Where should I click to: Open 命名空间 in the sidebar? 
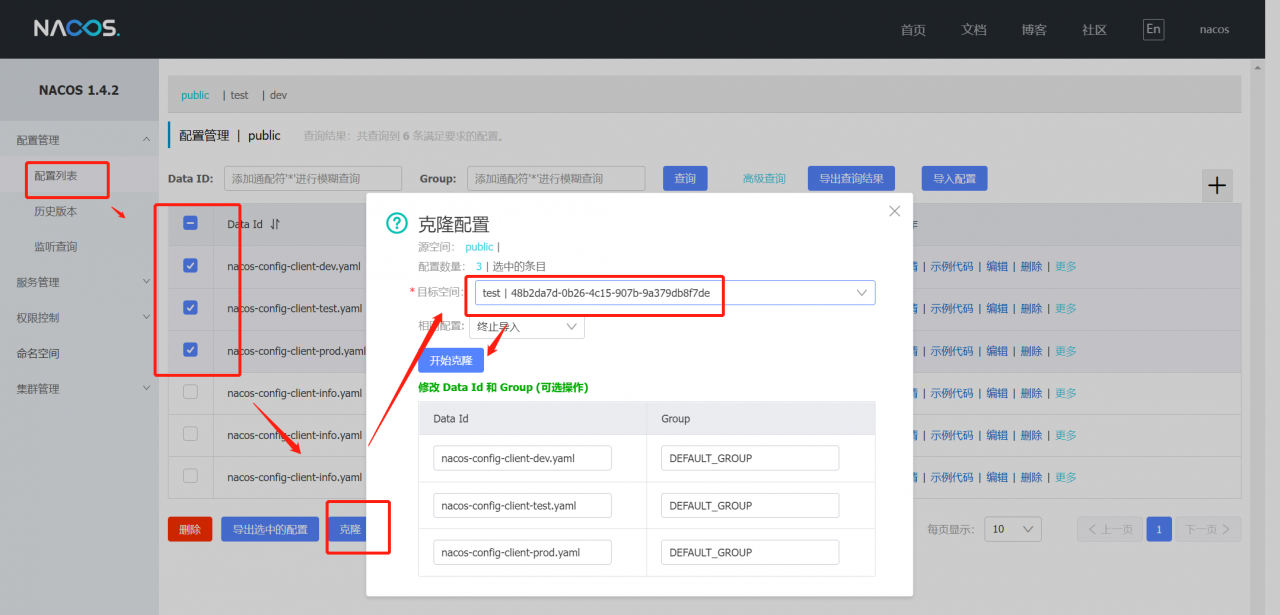coord(38,353)
